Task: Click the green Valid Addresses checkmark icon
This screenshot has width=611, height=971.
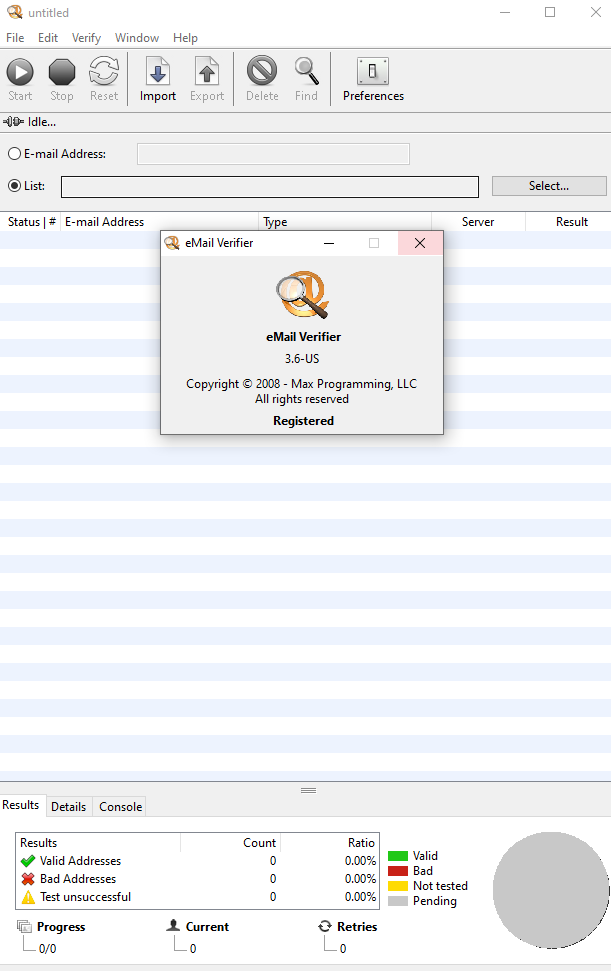Action: [28, 861]
